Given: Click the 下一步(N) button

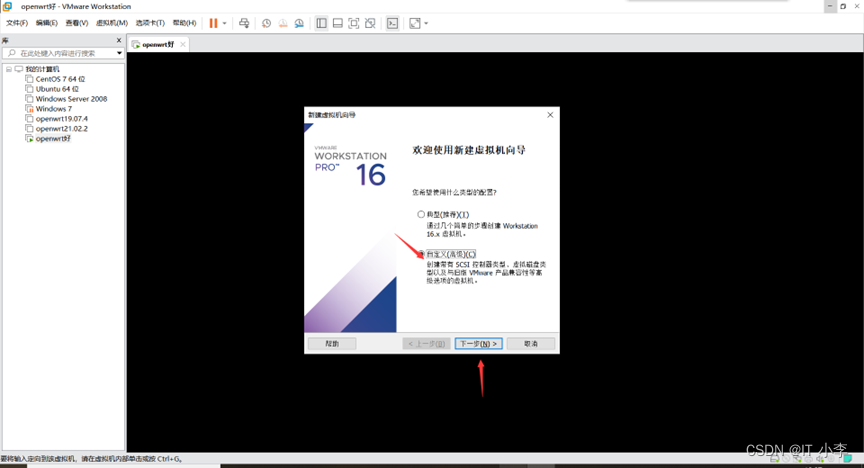Looking at the screenshot, I should click(x=477, y=343).
